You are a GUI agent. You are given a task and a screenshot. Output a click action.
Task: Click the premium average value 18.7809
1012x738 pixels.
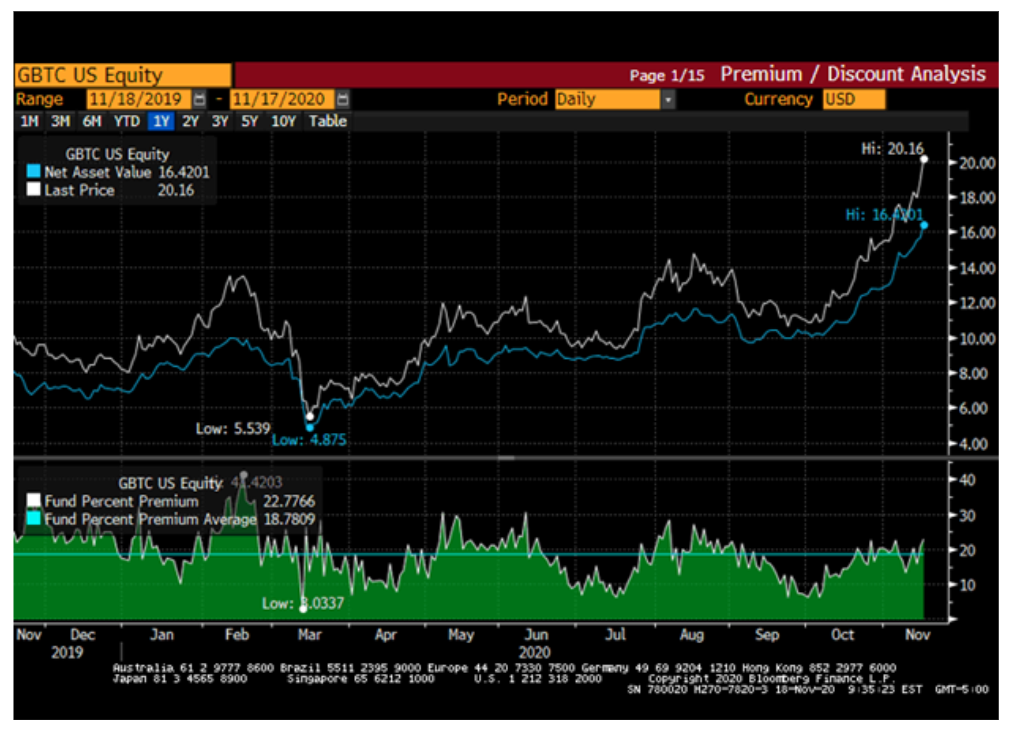289,520
